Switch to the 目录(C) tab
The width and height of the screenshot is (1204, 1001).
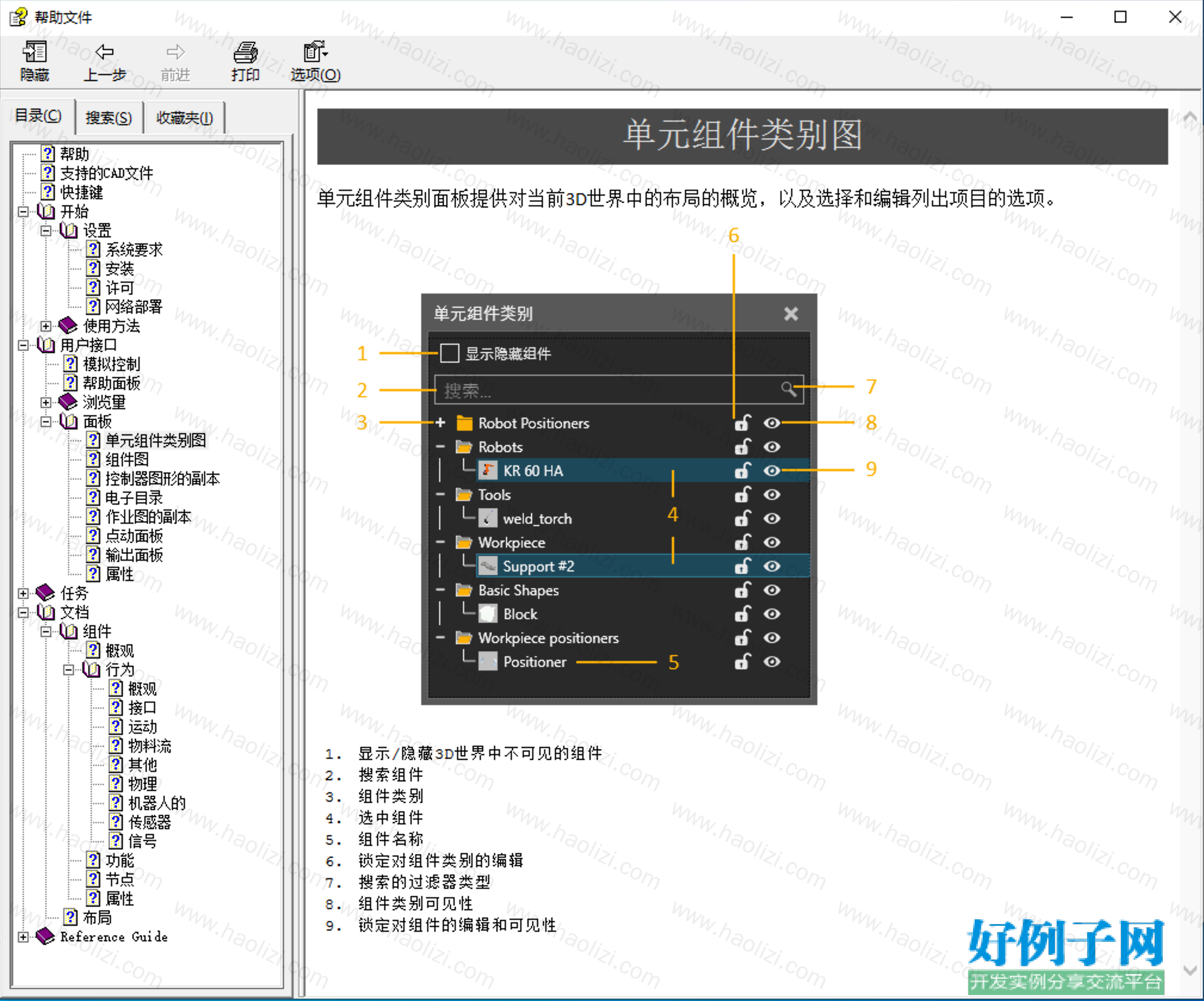click(x=38, y=116)
